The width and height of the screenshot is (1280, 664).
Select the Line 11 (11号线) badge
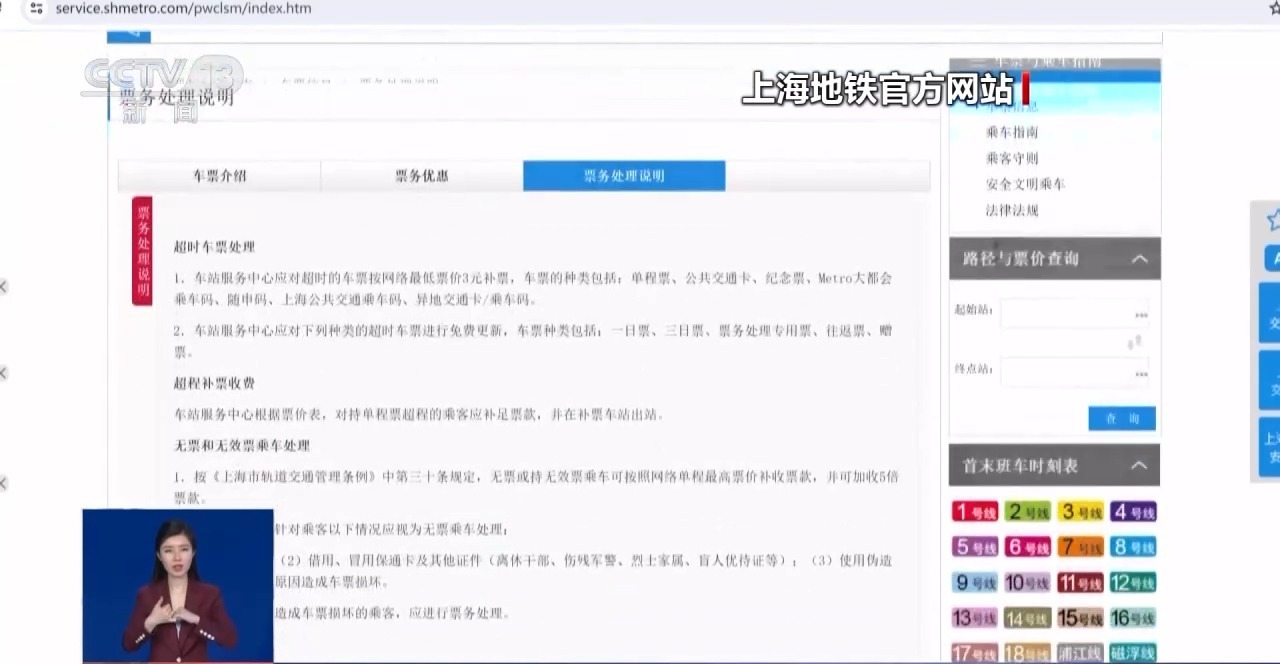click(x=1081, y=581)
